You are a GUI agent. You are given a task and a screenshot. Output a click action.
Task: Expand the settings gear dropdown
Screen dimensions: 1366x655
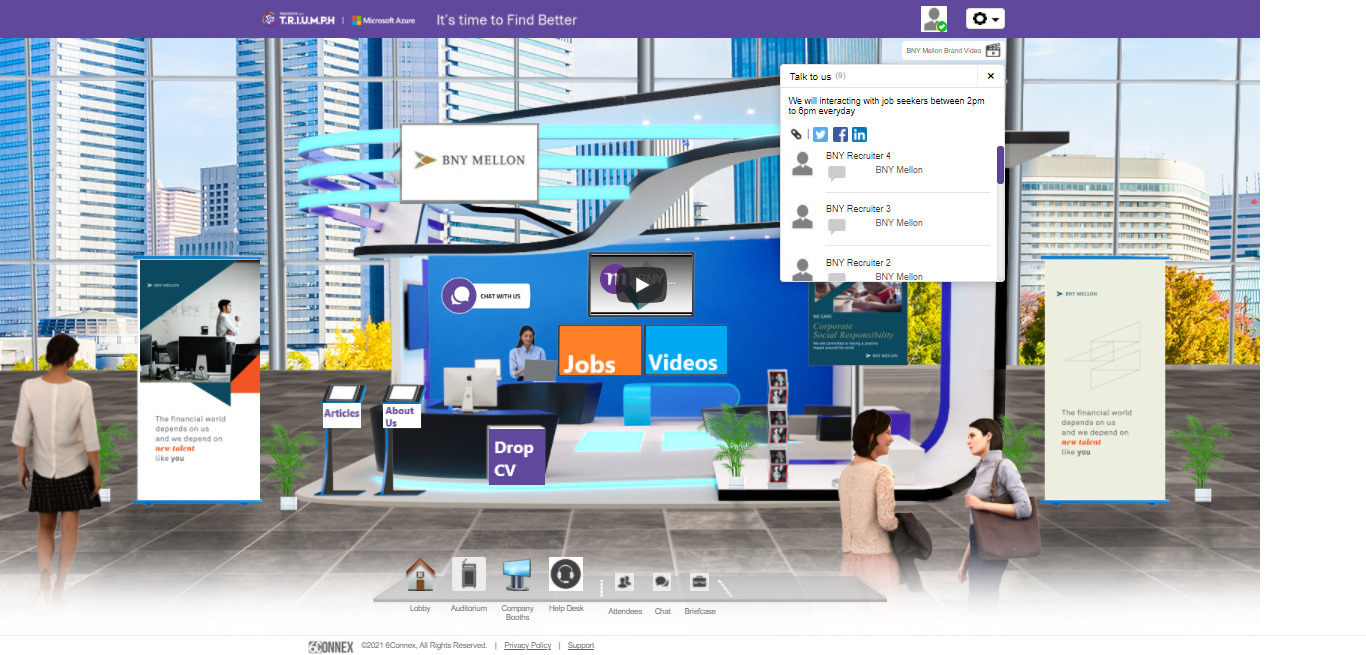click(985, 19)
